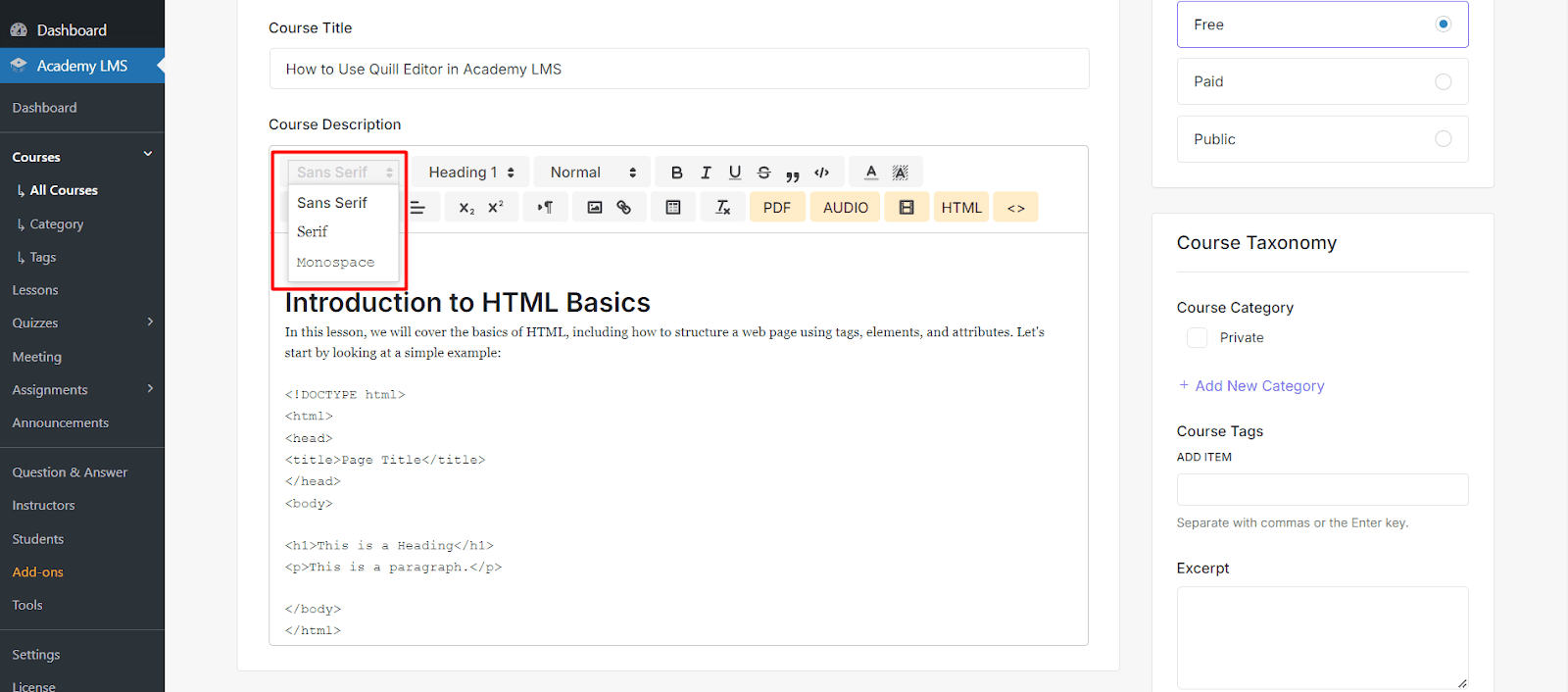Focus the Course Tags input field
Viewport: 1568px width, 692px height.
1322,490
